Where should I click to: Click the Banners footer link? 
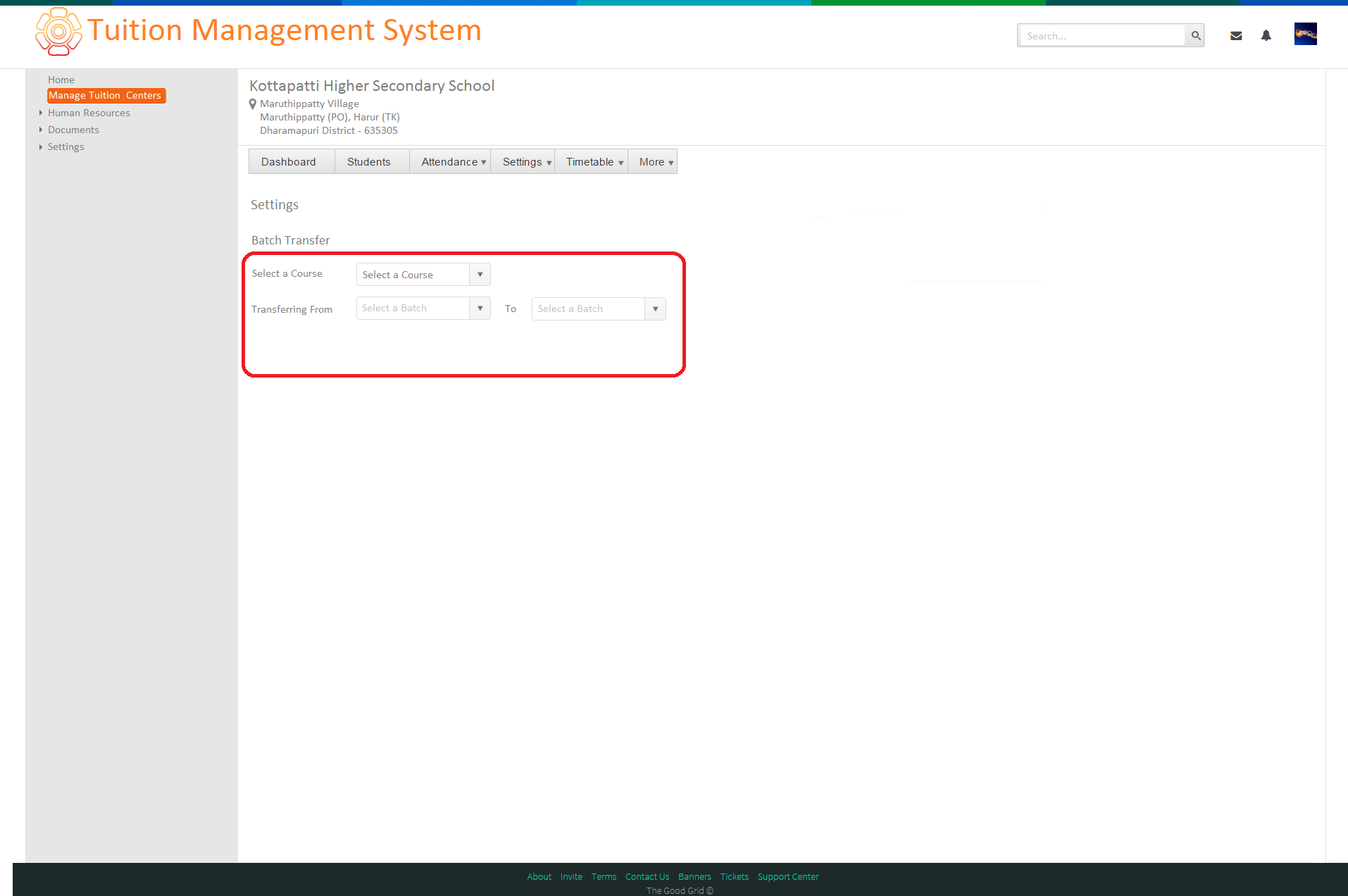click(x=694, y=876)
